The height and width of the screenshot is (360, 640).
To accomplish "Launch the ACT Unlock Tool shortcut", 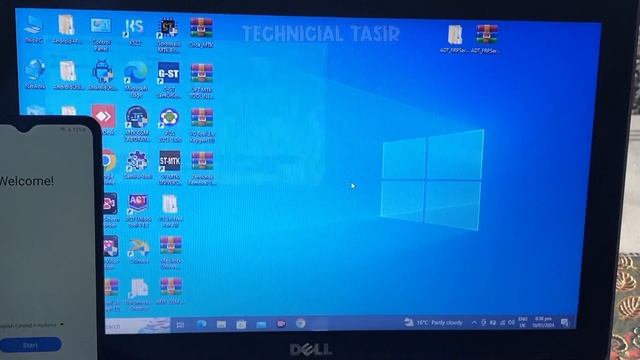I will 138,210.
